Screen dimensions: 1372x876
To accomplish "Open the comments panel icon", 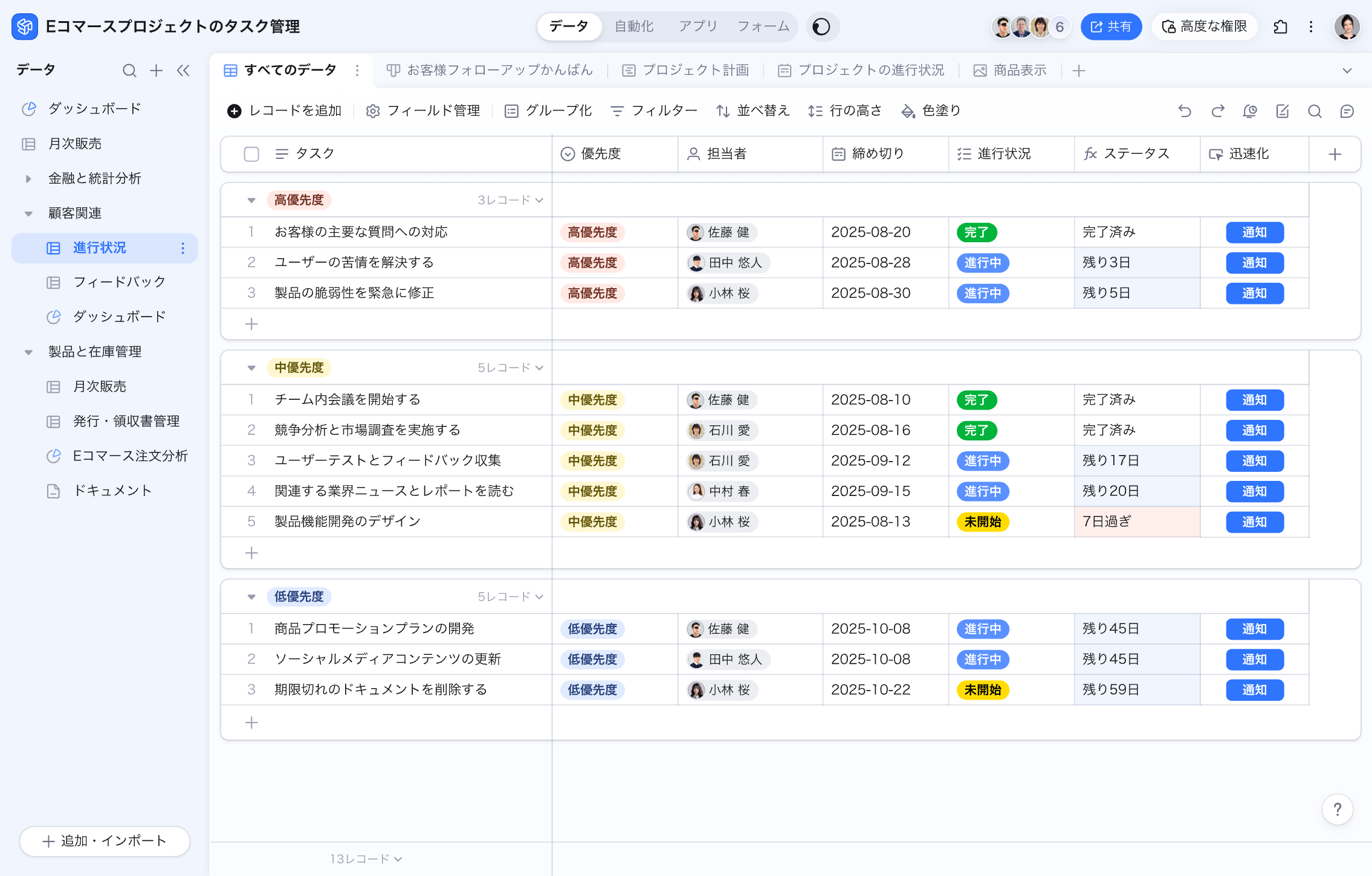I will [1347, 111].
